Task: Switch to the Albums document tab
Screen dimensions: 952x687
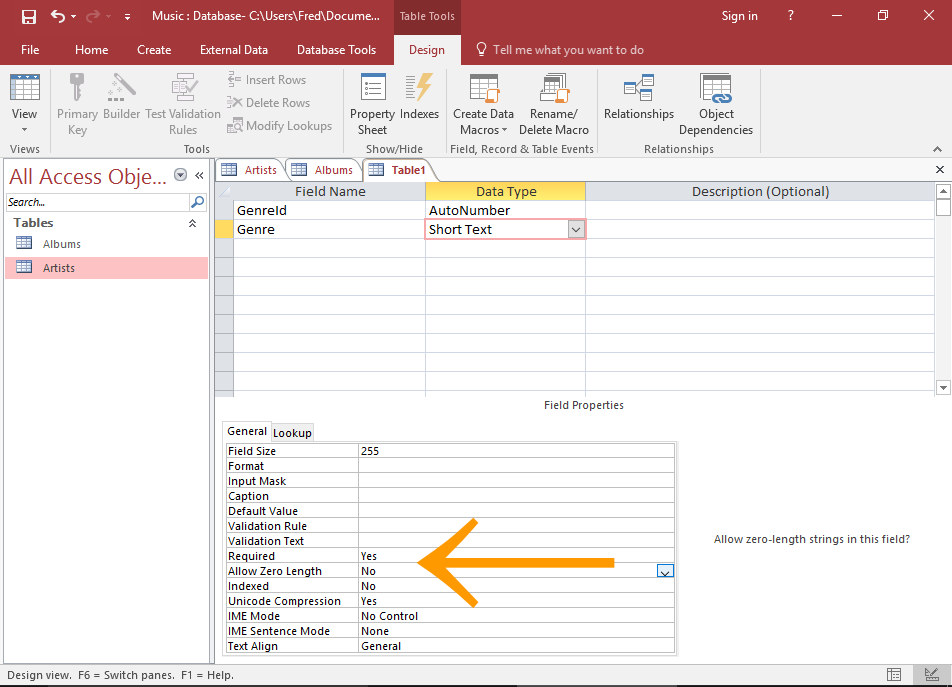Action: (323, 170)
